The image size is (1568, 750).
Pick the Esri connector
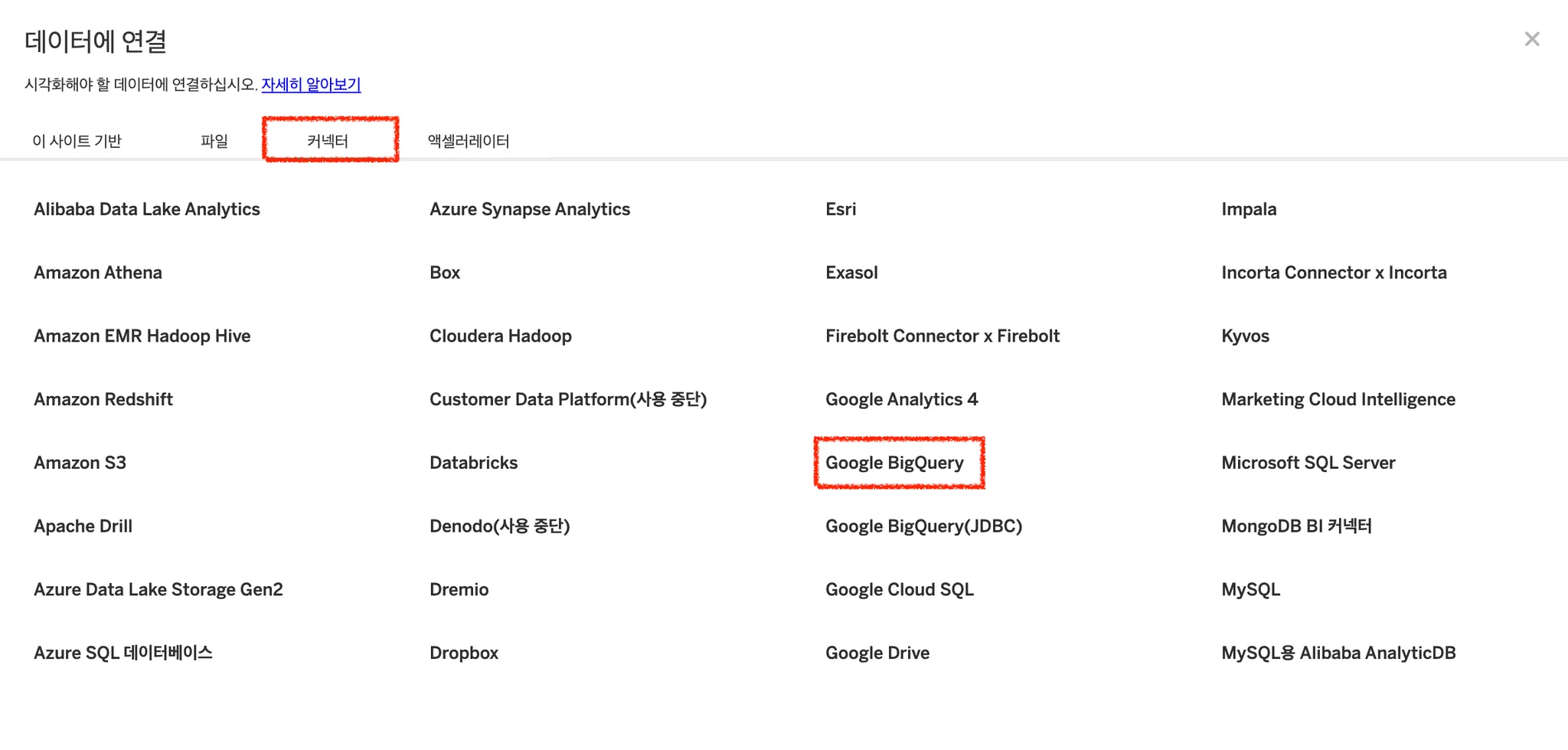tap(841, 209)
